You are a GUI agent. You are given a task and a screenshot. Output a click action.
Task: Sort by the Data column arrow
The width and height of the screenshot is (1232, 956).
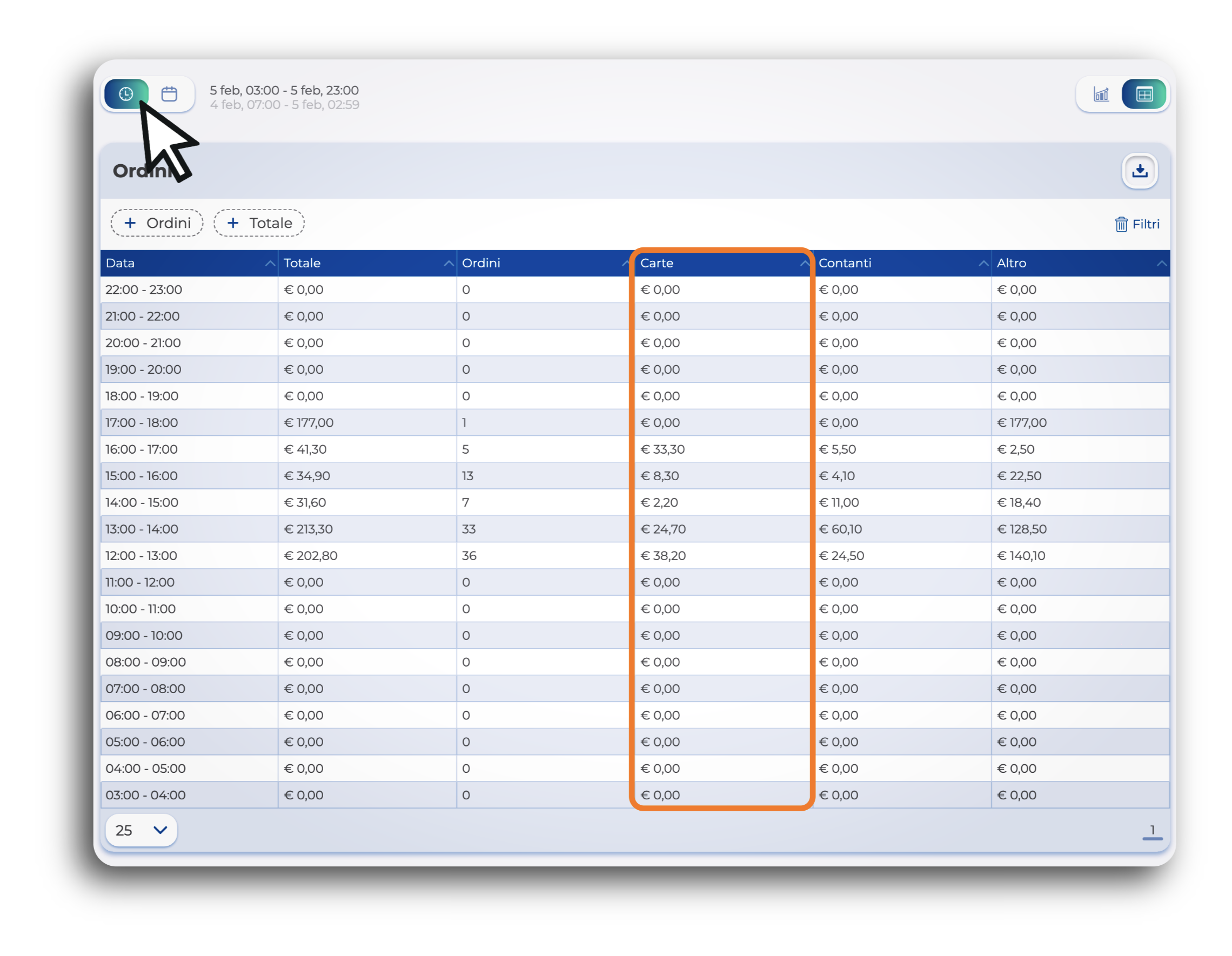[x=270, y=264]
